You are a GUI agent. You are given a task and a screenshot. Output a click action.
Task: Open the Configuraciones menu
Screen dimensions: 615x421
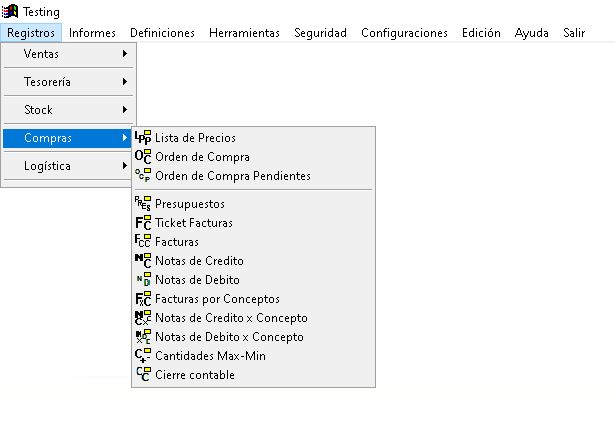pos(404,33)
